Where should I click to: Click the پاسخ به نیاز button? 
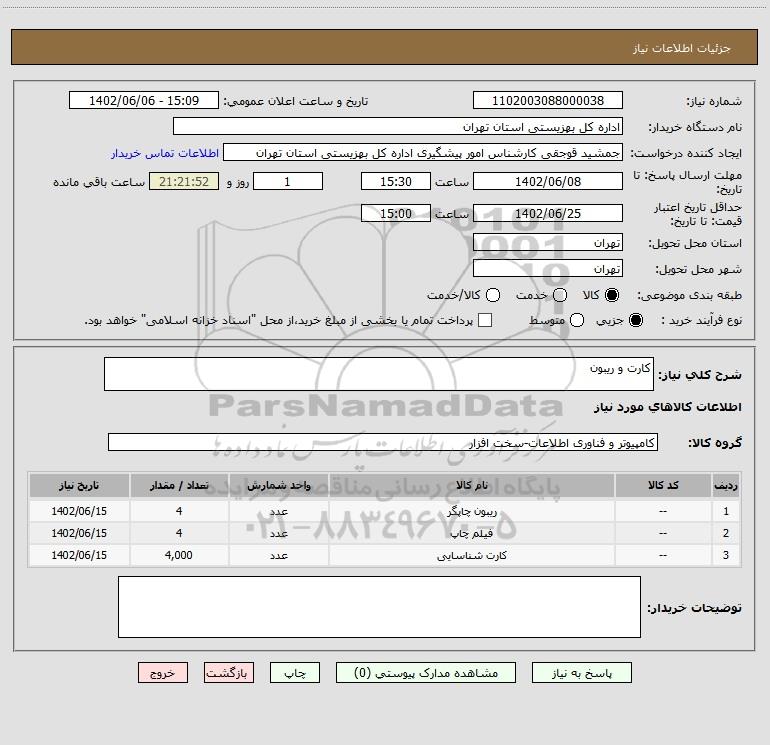click(581, 673)
